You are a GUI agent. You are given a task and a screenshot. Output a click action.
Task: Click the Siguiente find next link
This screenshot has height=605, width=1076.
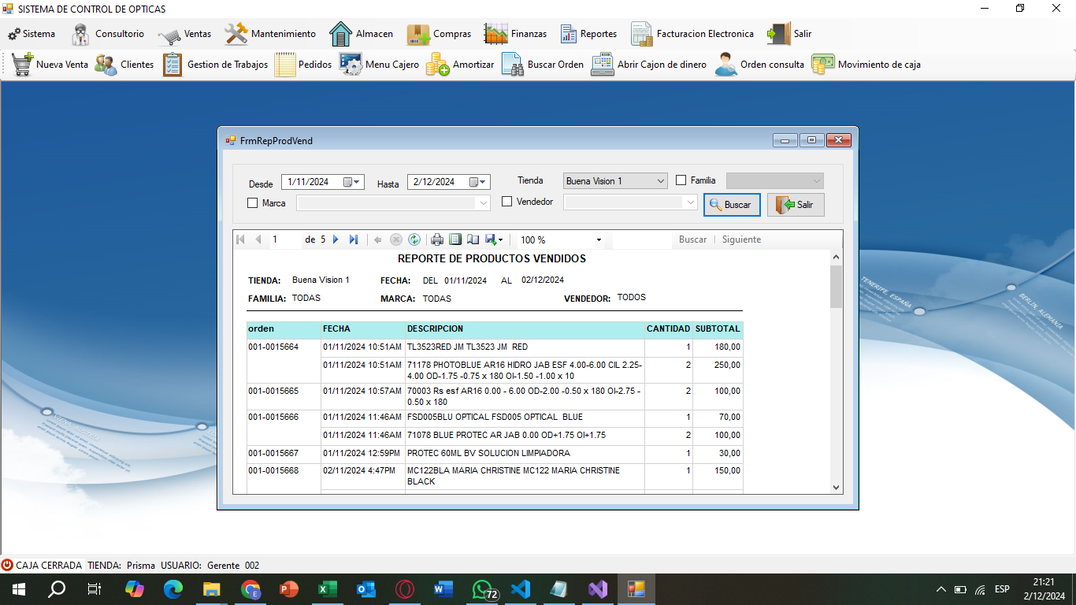tap(741, 239)
